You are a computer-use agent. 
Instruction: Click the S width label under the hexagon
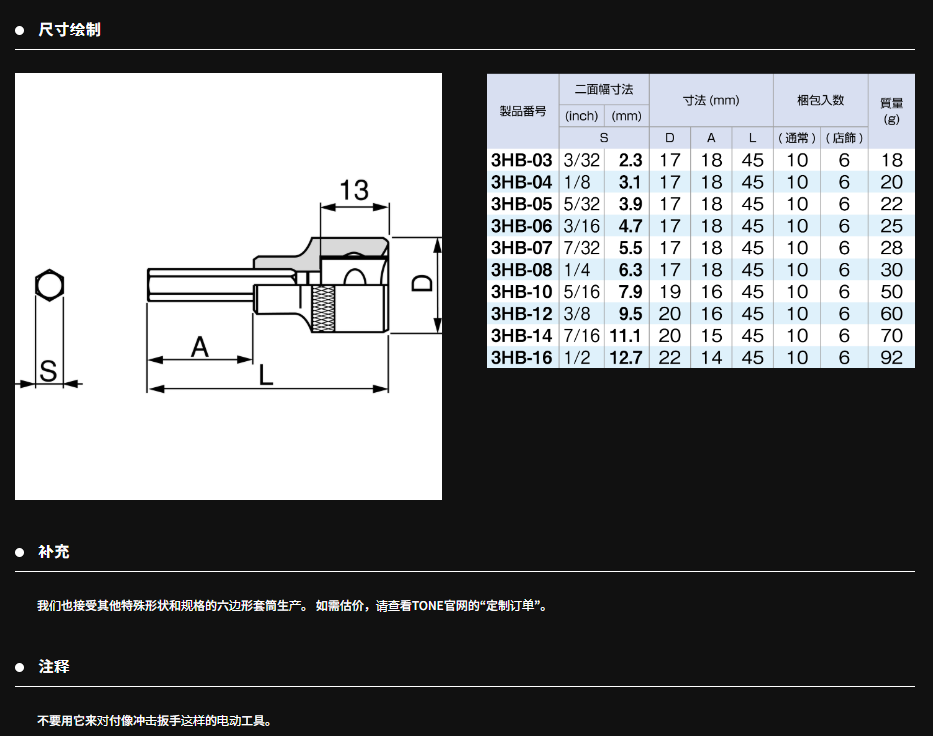point(47,370)
